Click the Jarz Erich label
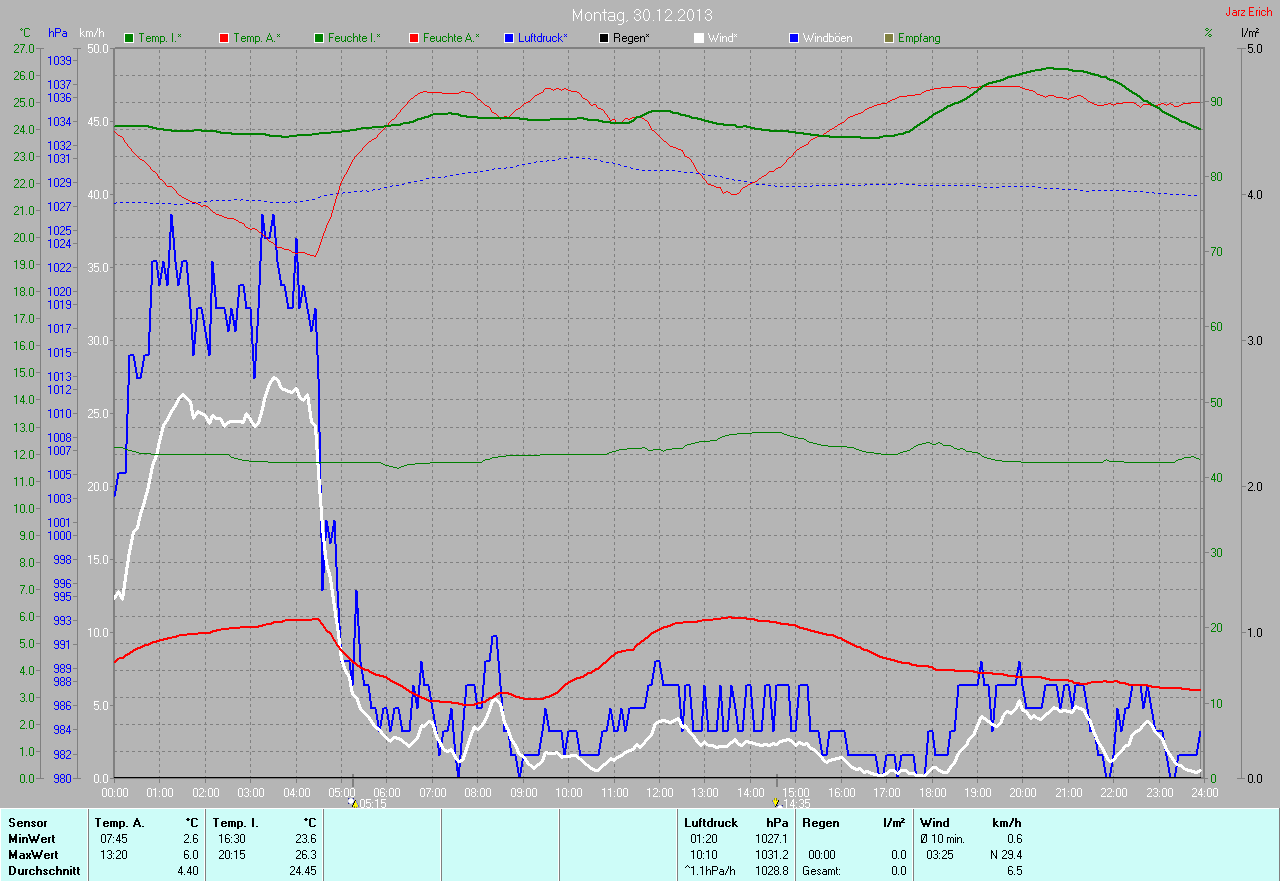Image resolution: width=1280 pixels, height=881 pixels. (1248, 12)
